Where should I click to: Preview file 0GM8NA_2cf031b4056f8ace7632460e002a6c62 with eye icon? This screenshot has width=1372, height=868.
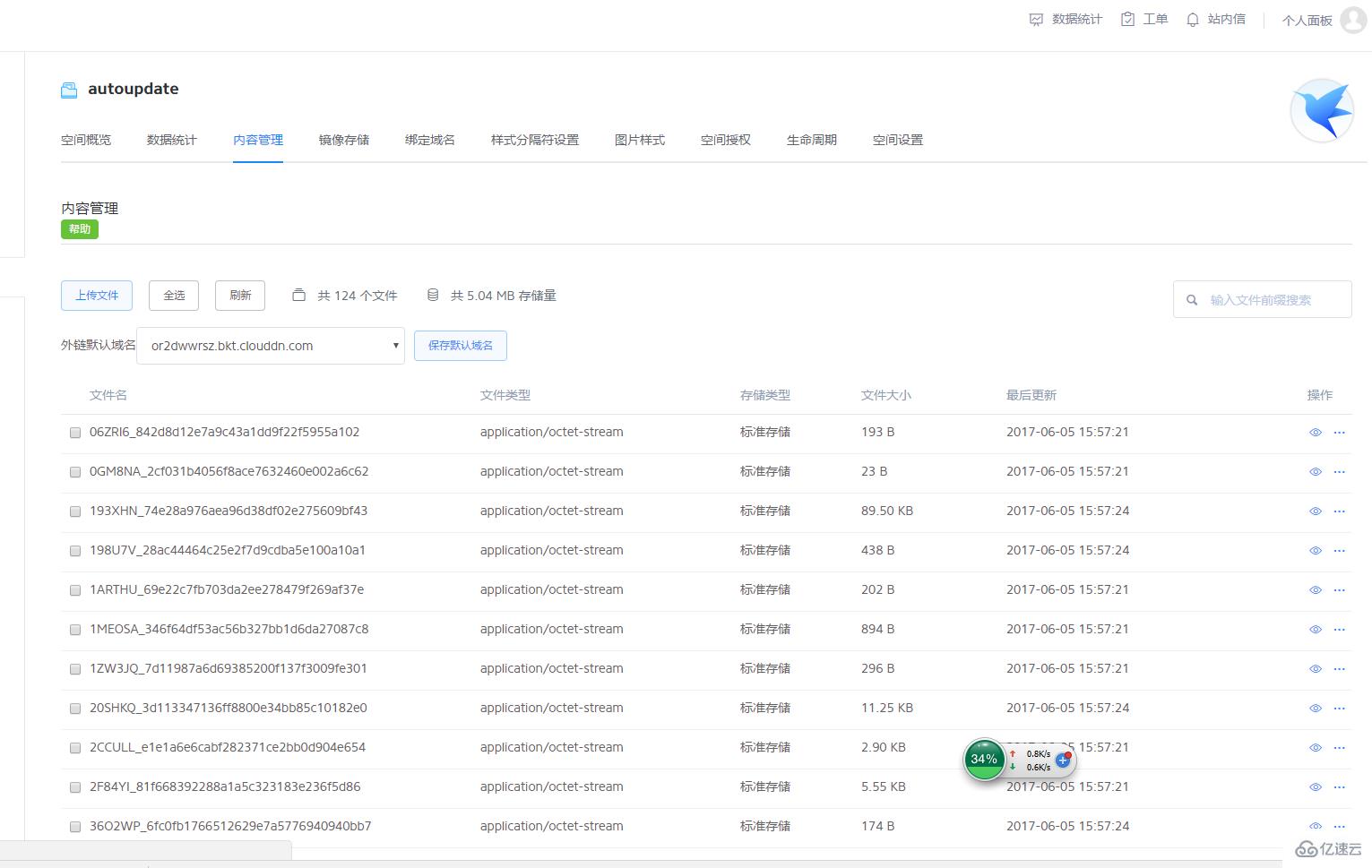(1316, 472)
